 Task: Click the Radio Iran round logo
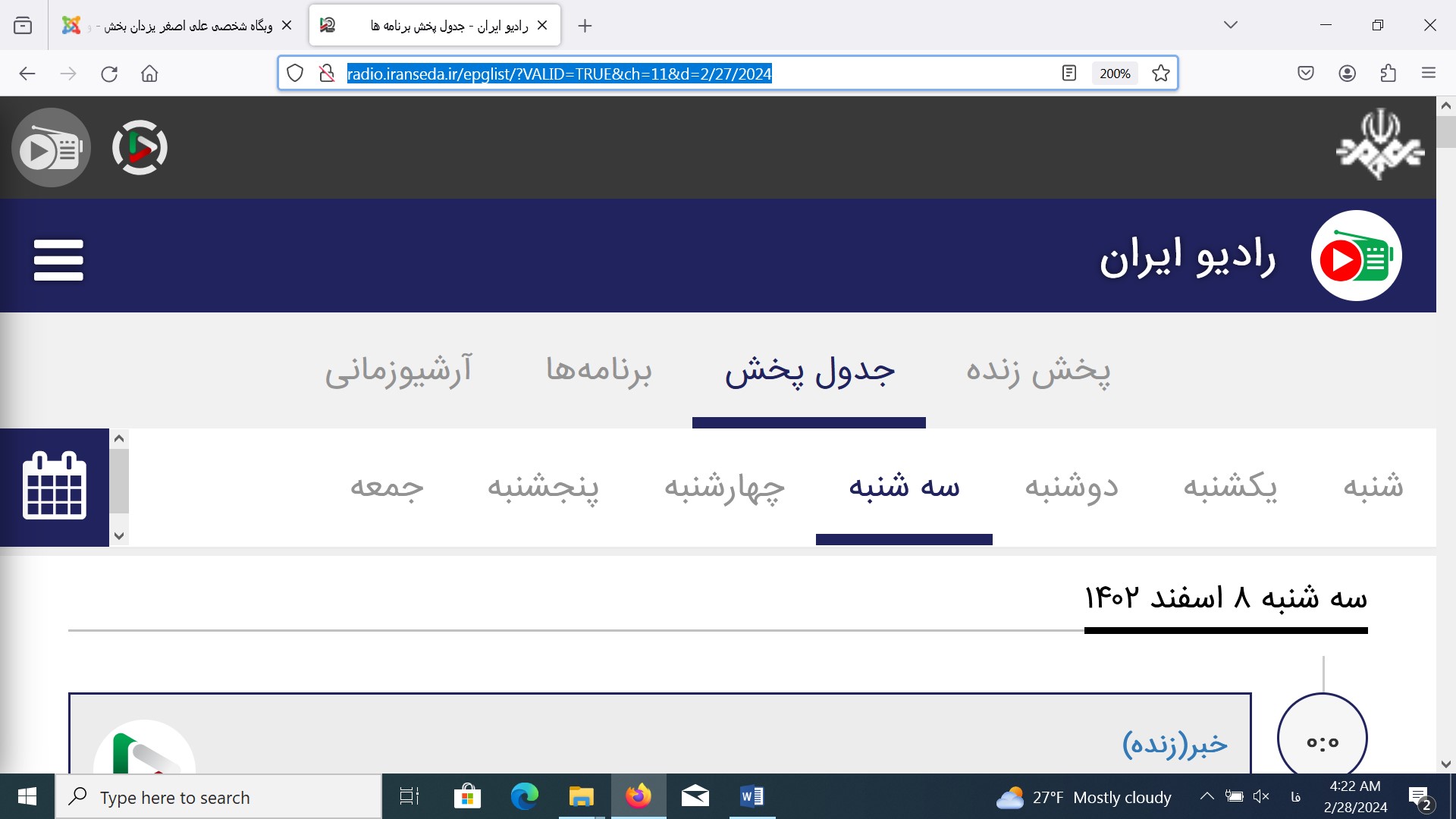pyautogui.click(x=1356, y=256)
